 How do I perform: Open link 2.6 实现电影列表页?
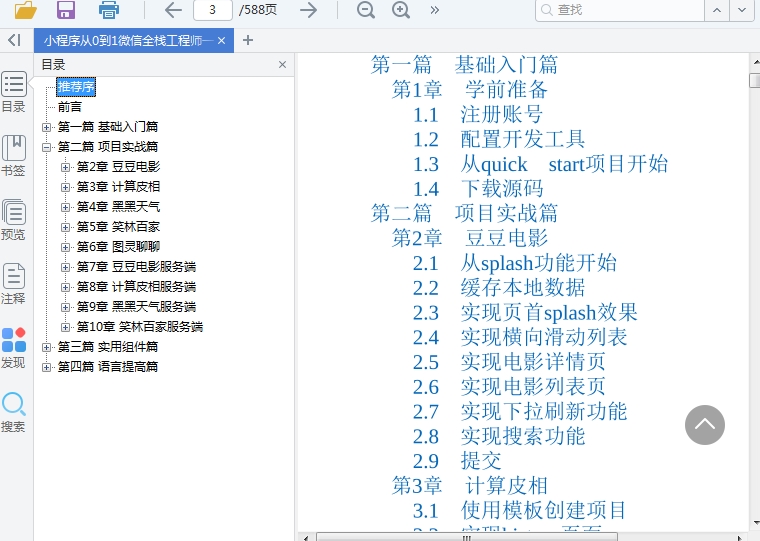click(509, 386)
